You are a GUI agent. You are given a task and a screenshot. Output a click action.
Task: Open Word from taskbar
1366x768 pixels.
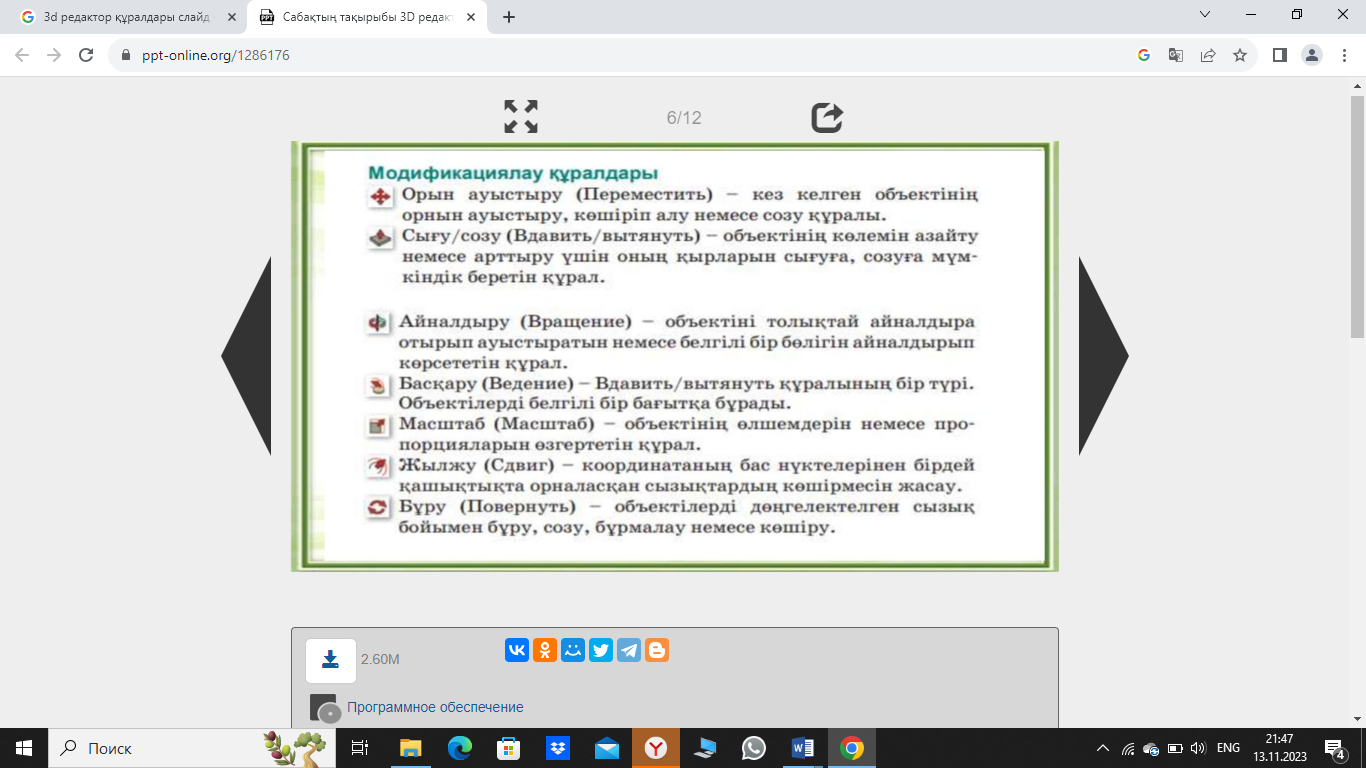point(802,748)
